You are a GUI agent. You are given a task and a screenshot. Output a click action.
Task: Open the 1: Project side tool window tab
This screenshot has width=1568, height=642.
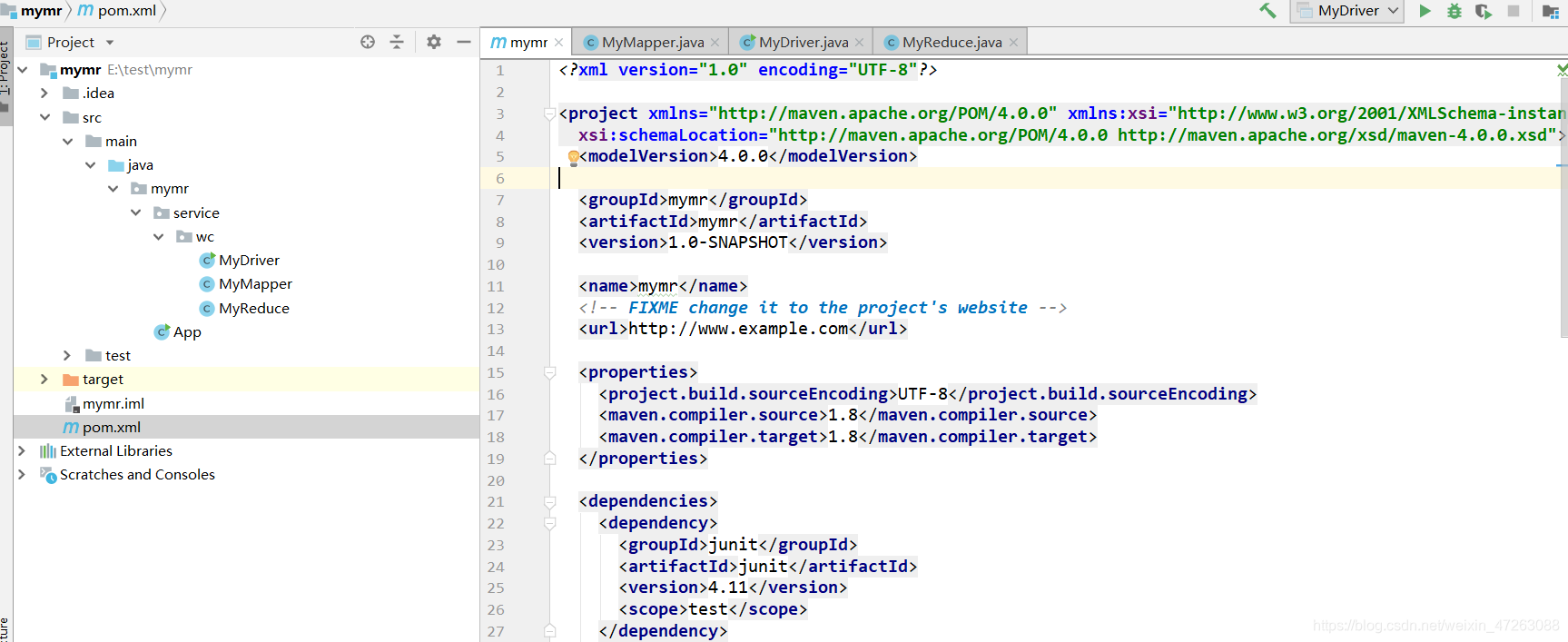pos(5,75)
